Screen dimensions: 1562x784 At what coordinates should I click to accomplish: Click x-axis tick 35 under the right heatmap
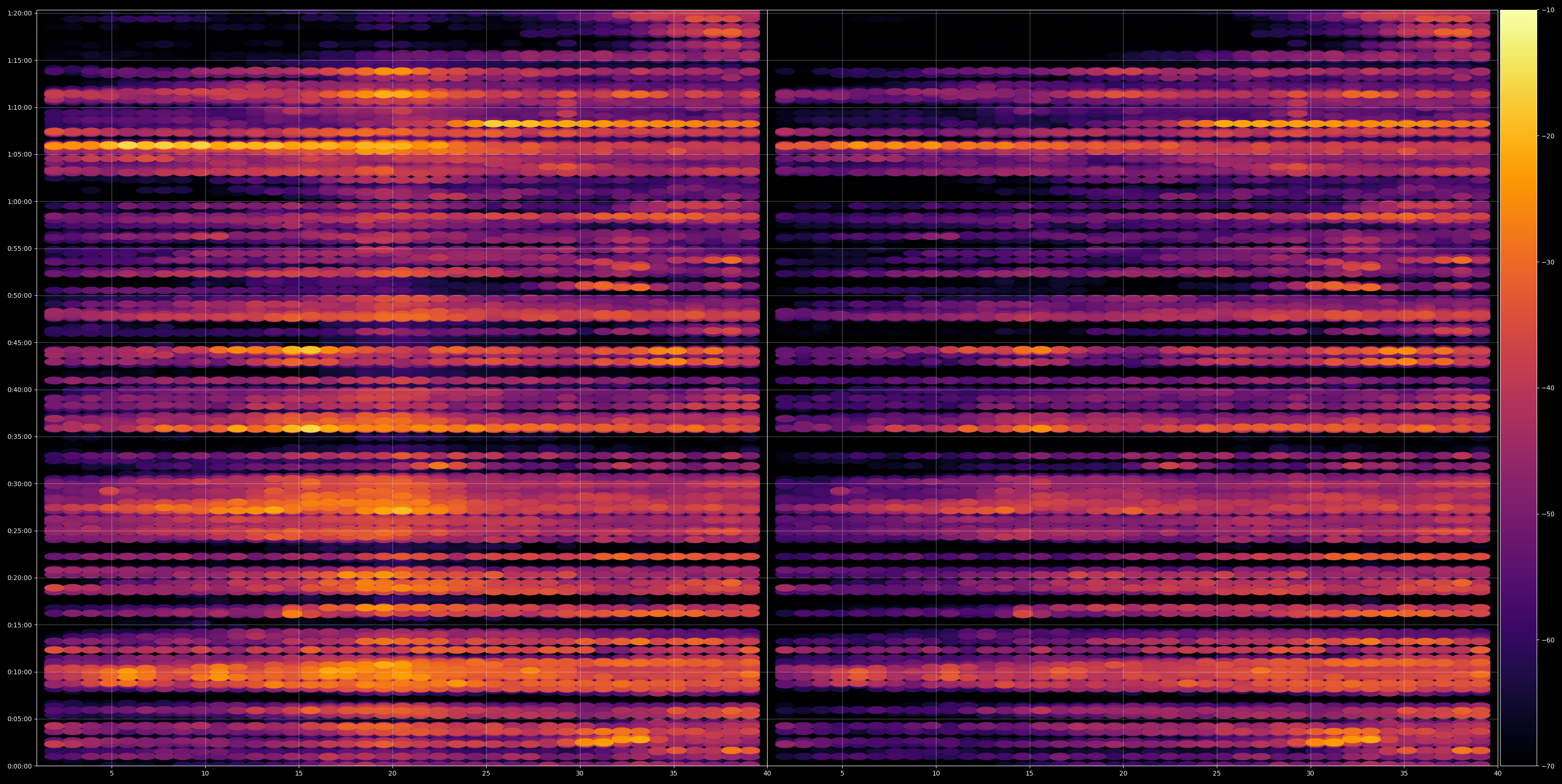coord(1404,774)
